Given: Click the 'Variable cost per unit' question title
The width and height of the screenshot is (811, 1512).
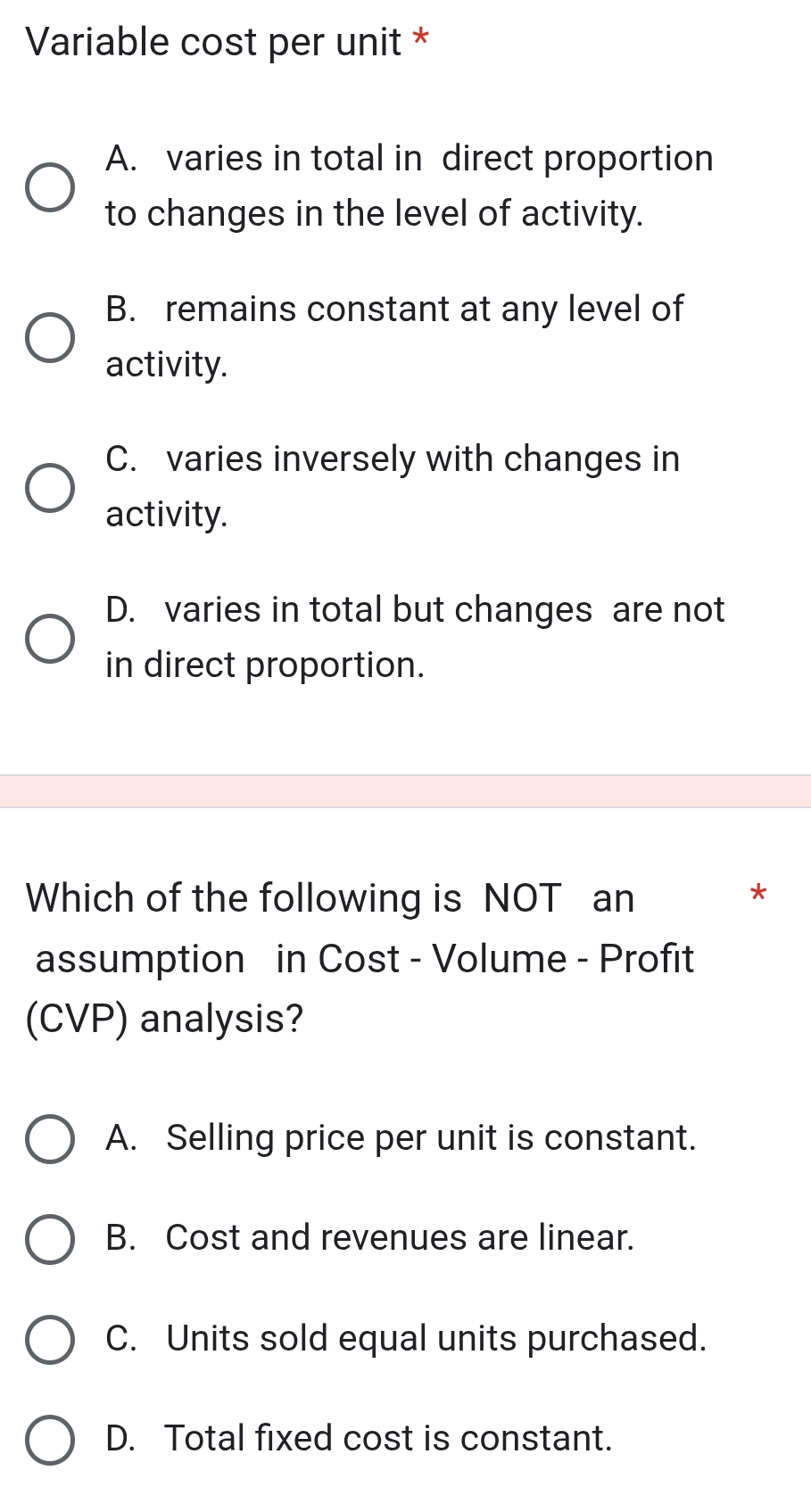Looking at the screenshot, I should (x=214, y=42).
